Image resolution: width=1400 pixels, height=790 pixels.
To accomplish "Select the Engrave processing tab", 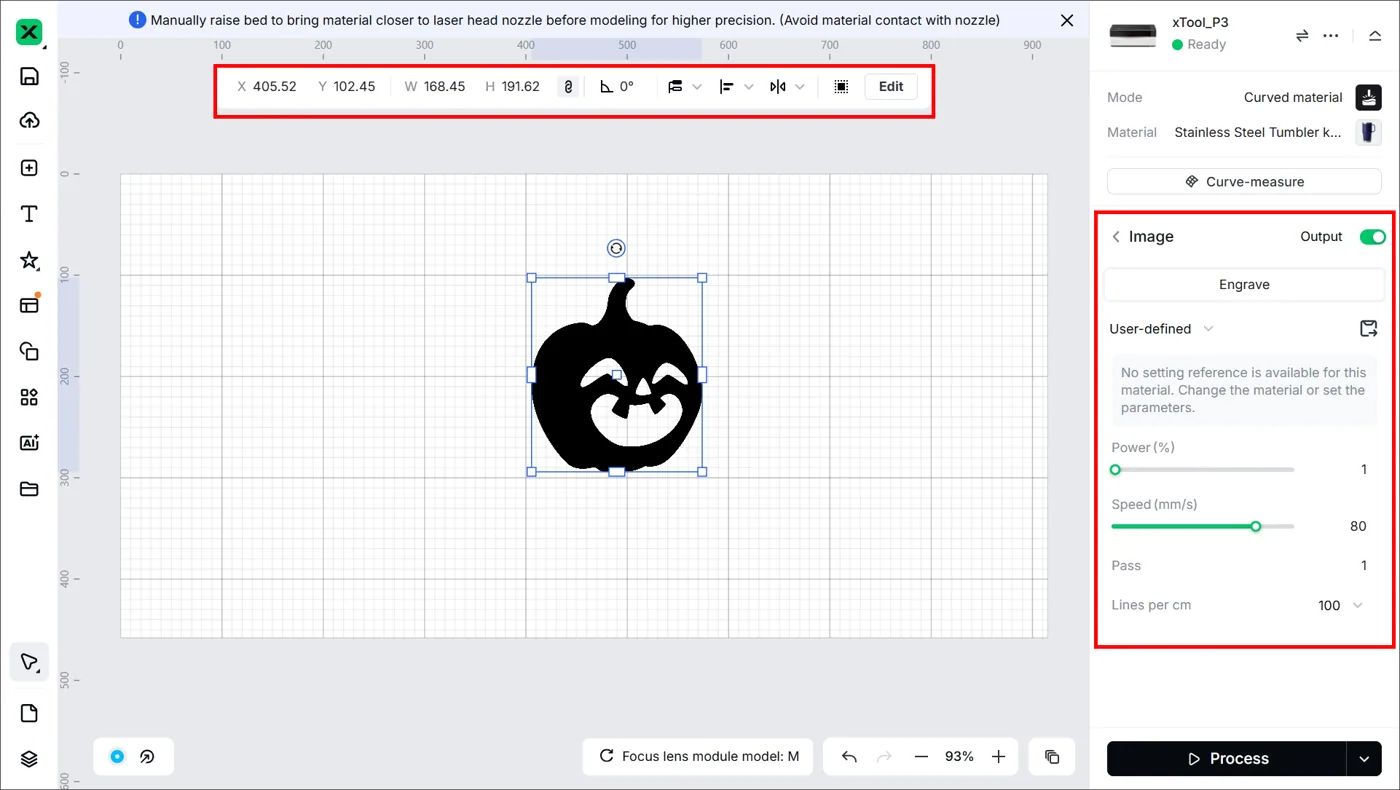I will coord(1244,284).
